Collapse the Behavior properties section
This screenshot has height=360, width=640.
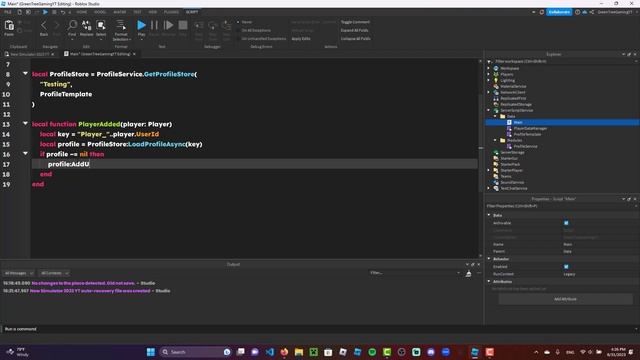click(489, 259)
